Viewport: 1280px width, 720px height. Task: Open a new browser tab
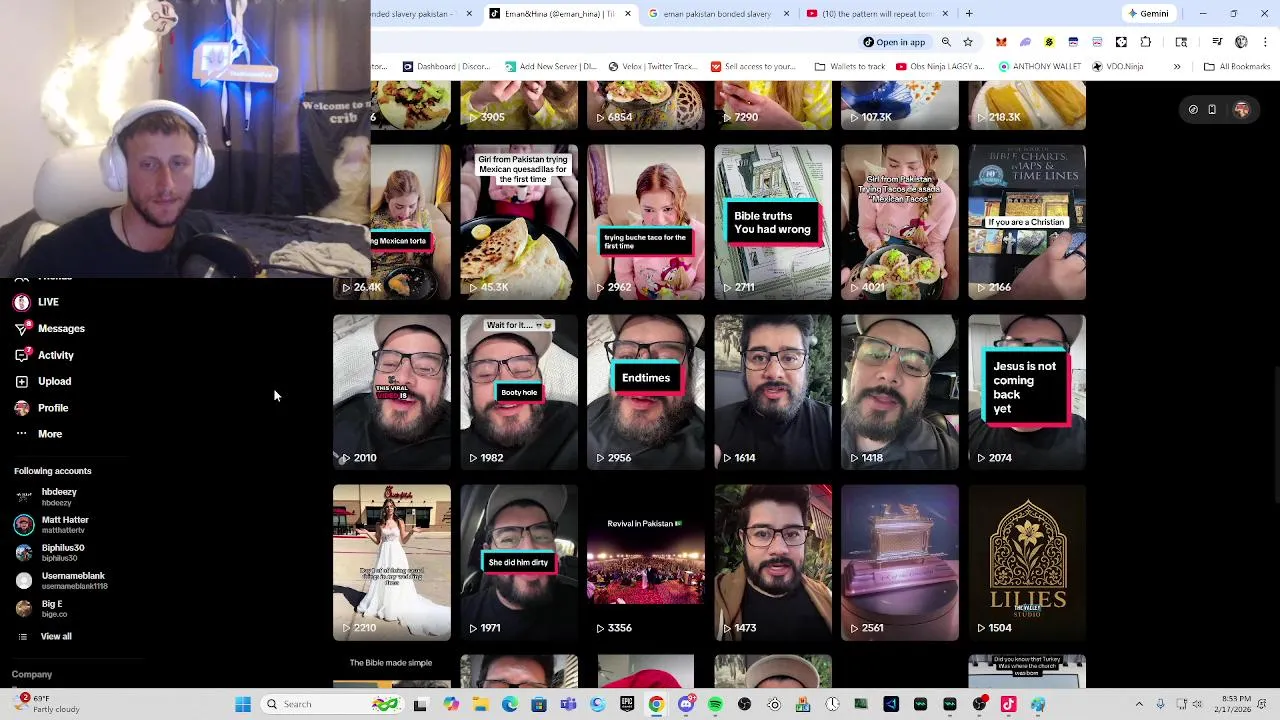pyautogui.click(x=969, y=13)
